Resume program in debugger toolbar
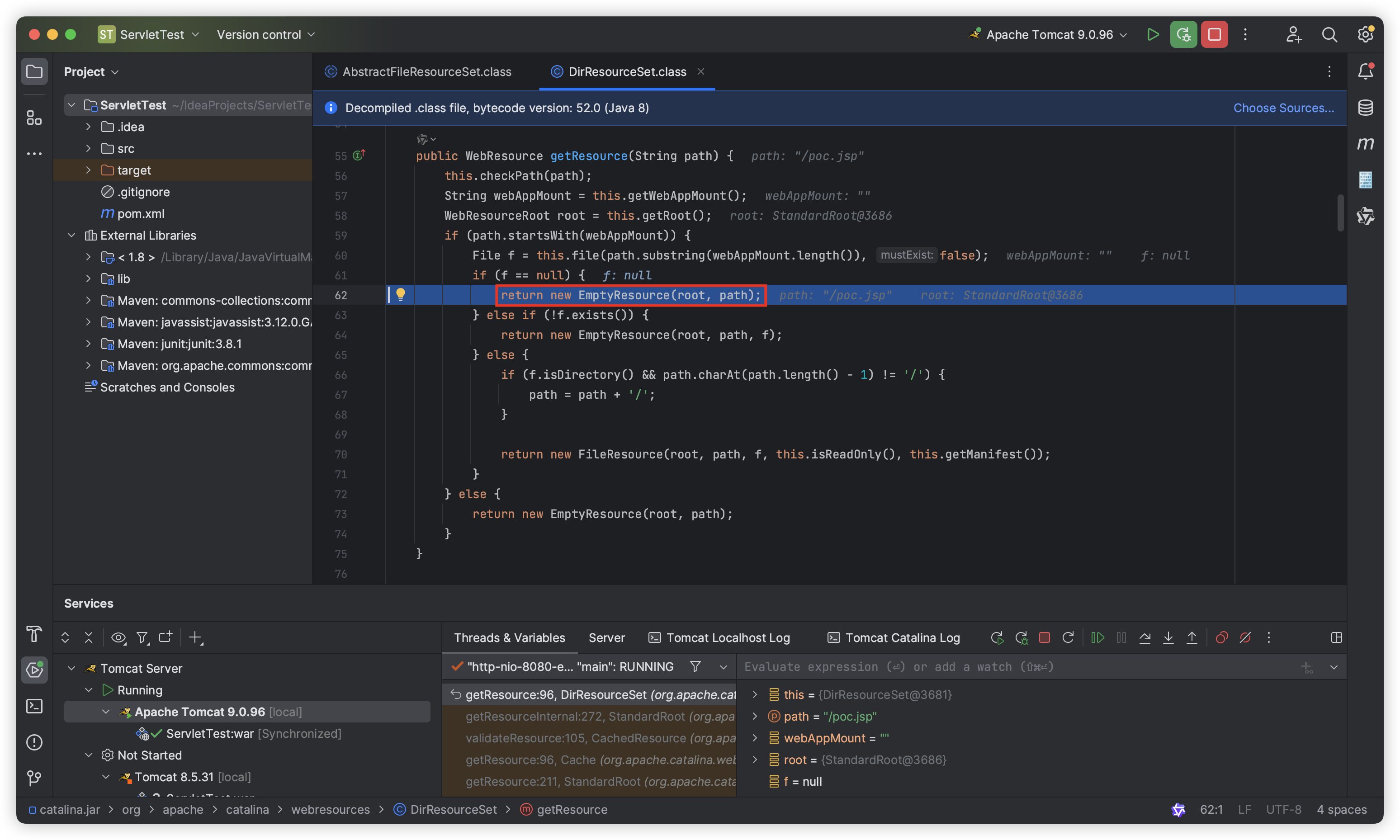This screenshot has height=840, width=1400. click(x=1097, y=638)
